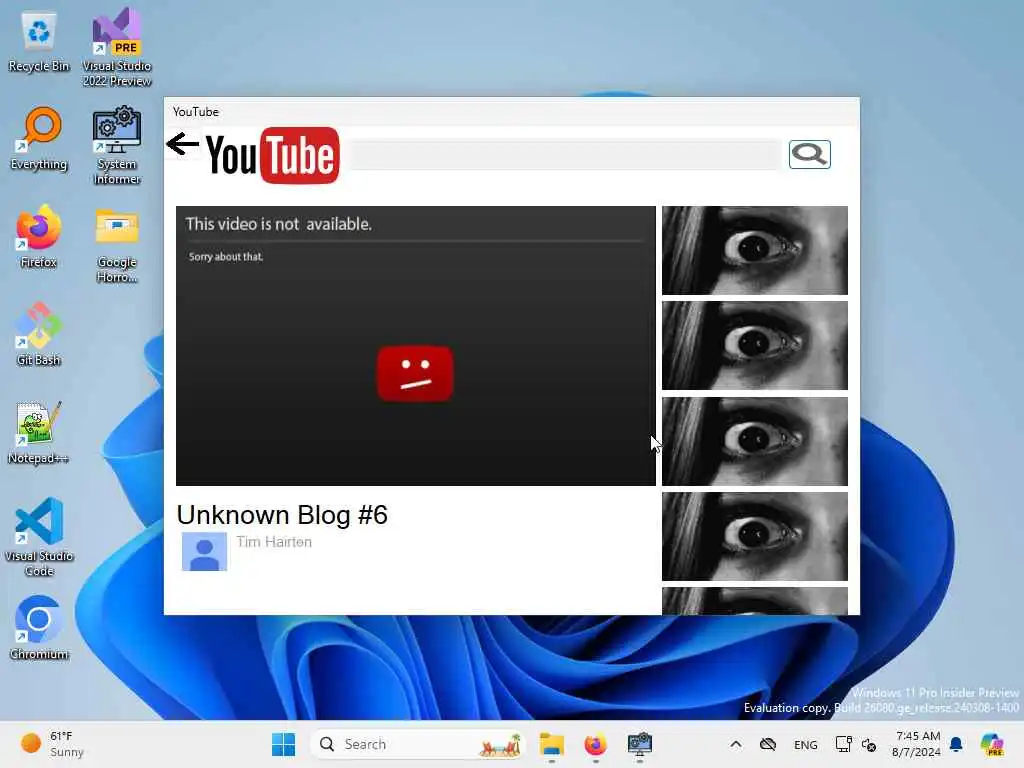The height and width of the screenshot is (768, 1024).
Task: Open the clock showing 7:45 AM
Action: (917, 744)
